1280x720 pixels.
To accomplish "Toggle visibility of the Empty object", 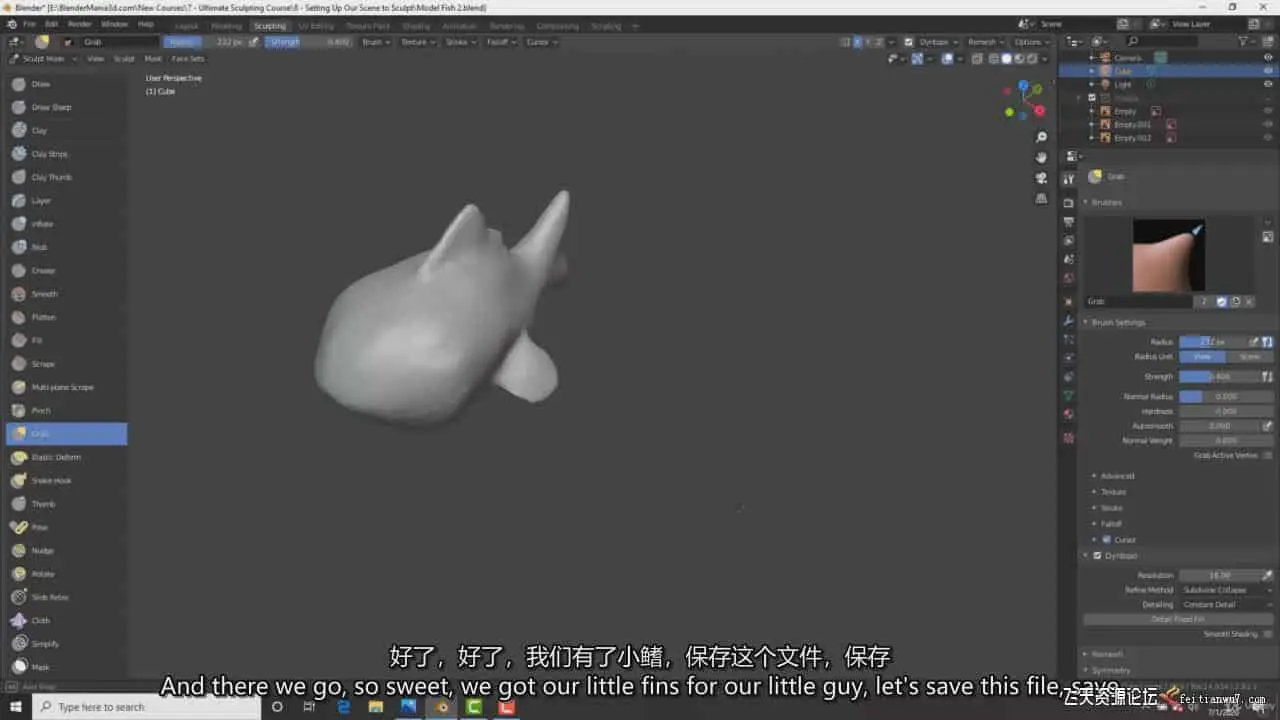I will 1268,111.
